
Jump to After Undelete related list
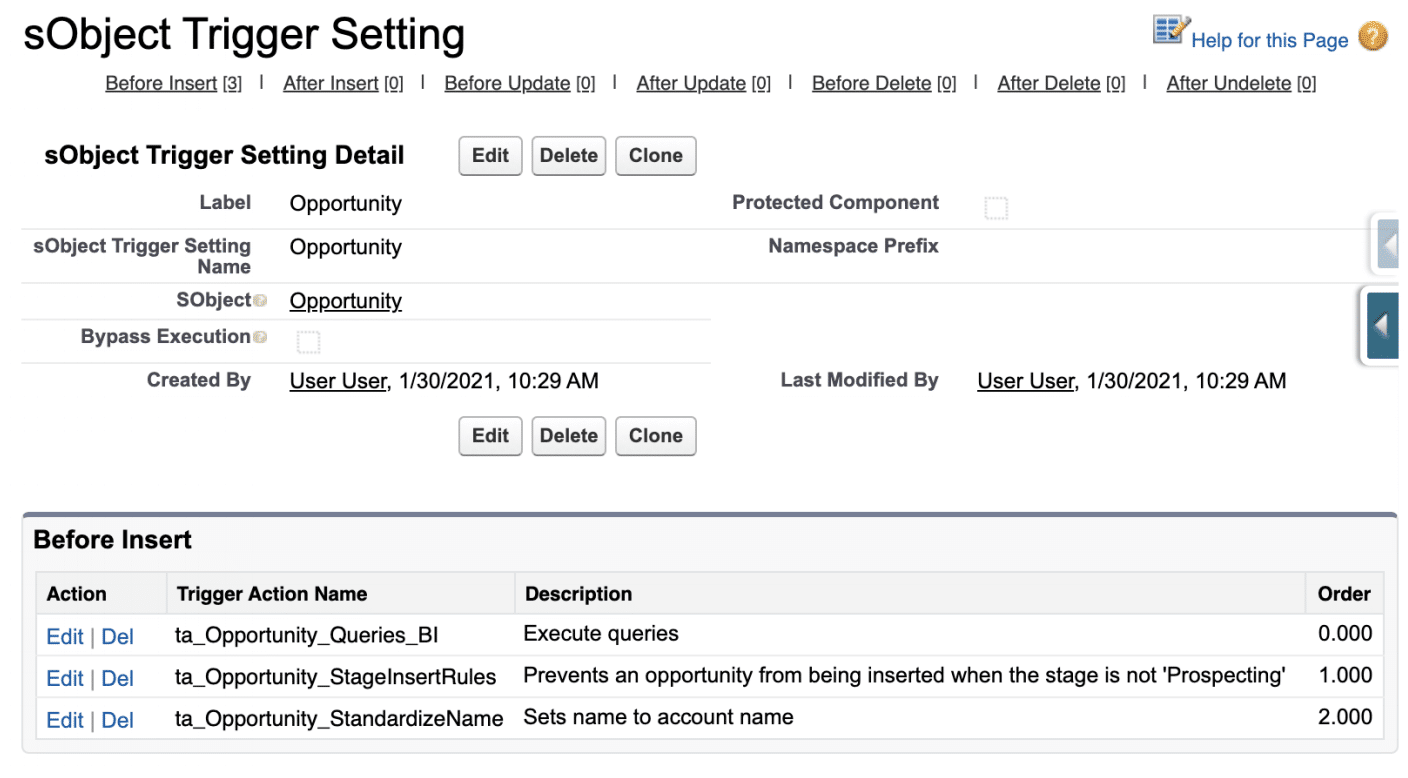1228,84
